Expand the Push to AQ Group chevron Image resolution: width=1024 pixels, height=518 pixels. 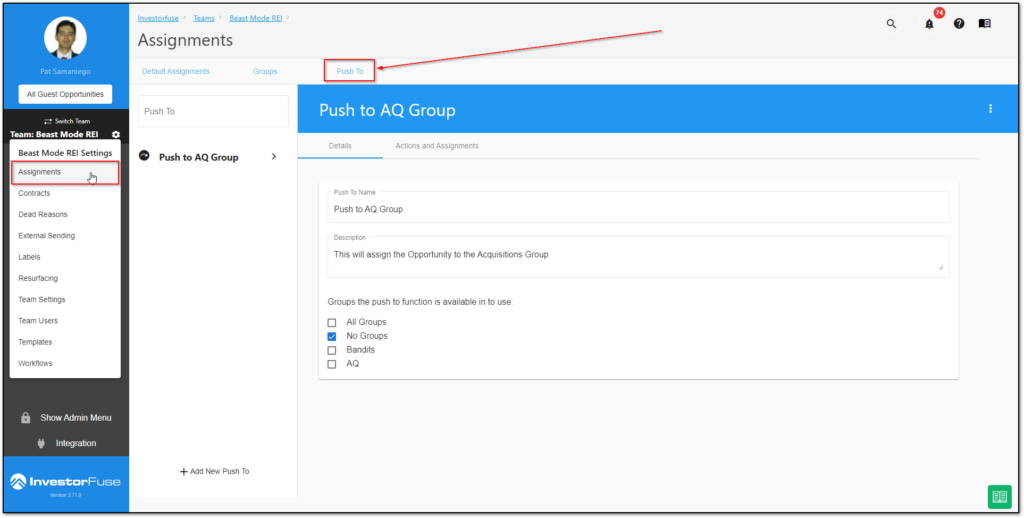[x=274, y=157]
